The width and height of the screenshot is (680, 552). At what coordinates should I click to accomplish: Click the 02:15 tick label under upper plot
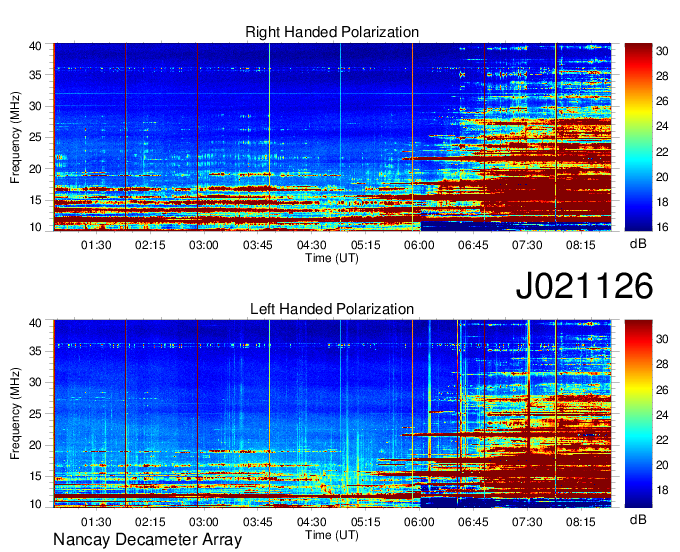150,245
